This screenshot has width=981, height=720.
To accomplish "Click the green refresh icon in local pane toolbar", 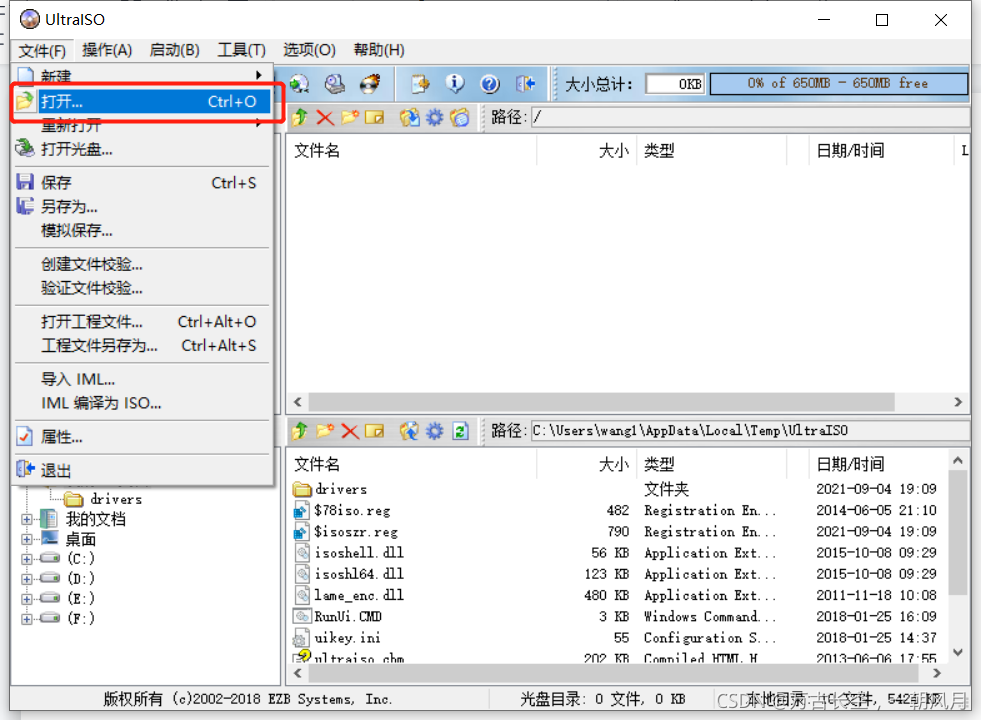I will click(x=460, y=430).
